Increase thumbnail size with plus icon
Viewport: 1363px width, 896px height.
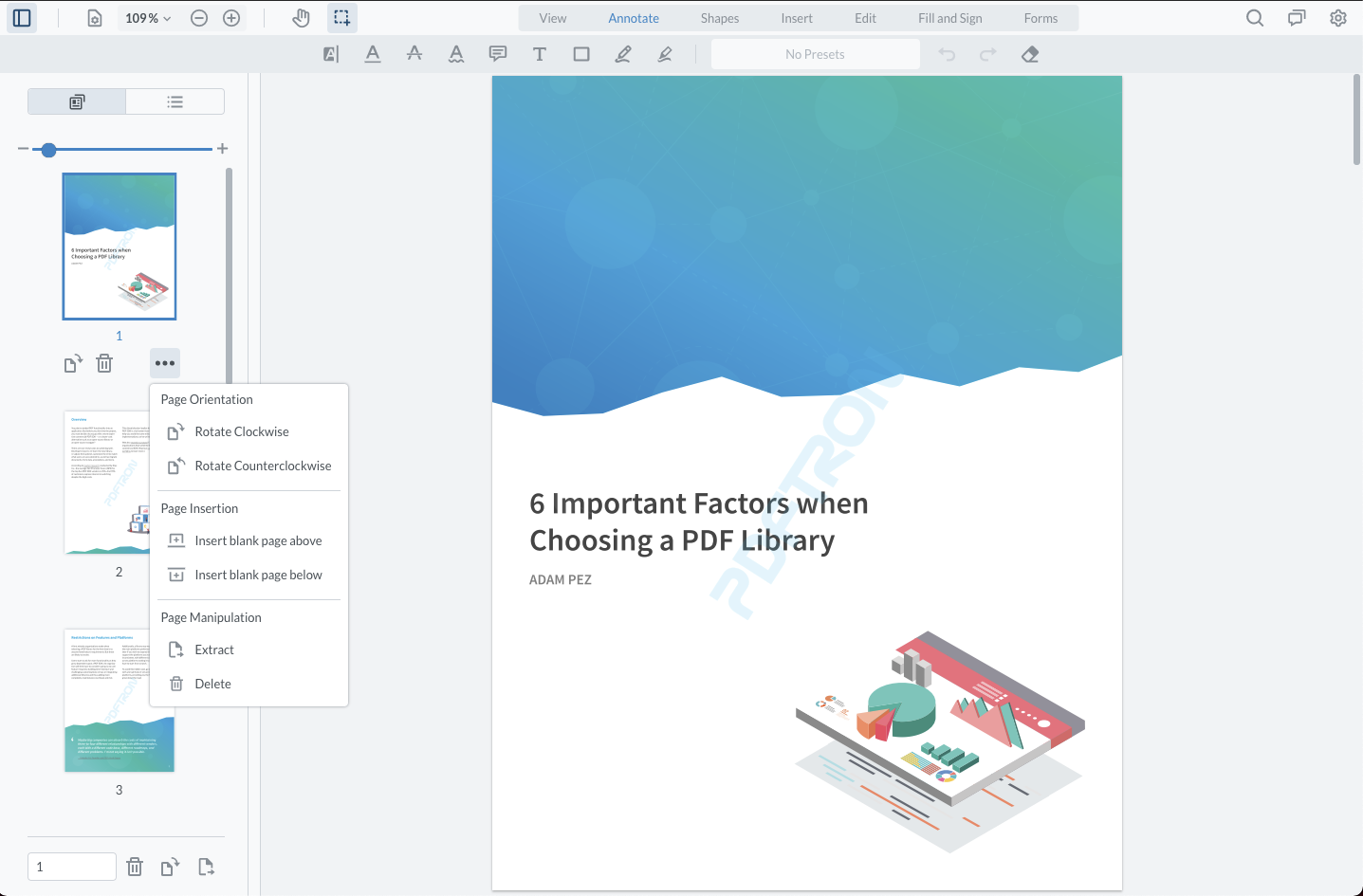pyautogui.click(x=223, y=149)
